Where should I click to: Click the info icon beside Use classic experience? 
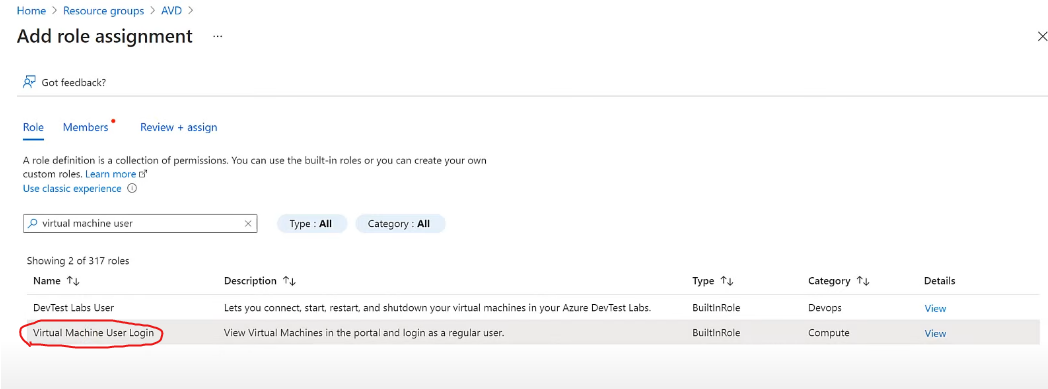[132, 188]
